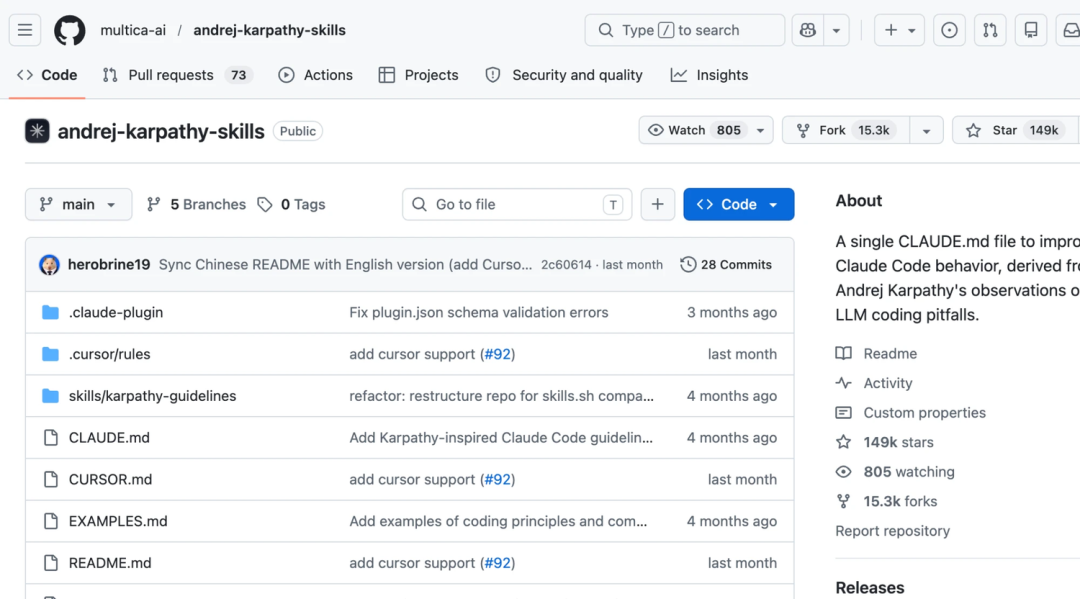Click andrej-karpathy-skills breadcrumb link
1080x599 pixels.
click(x=269, y=30)
